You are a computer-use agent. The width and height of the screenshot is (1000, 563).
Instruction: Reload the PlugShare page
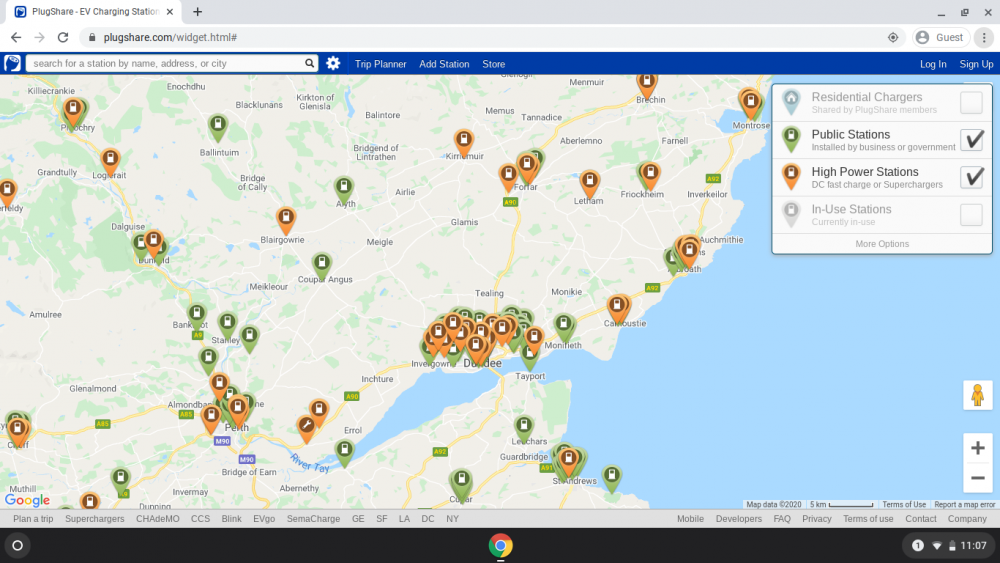(x=62, y=38)
